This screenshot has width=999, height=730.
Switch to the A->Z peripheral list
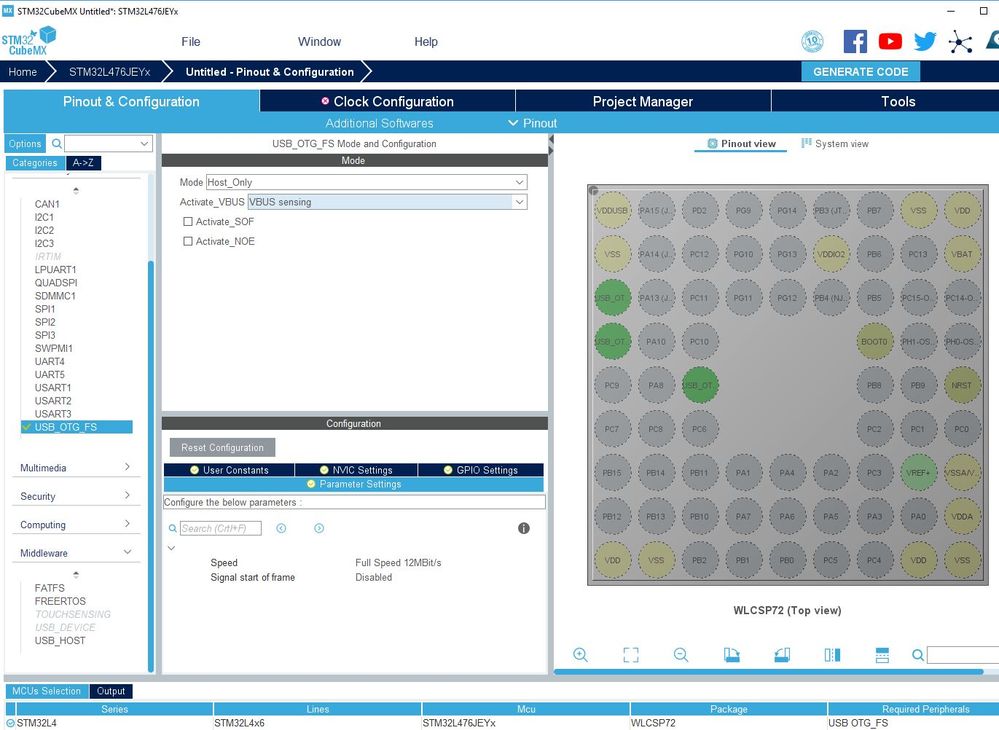(83, 163)
